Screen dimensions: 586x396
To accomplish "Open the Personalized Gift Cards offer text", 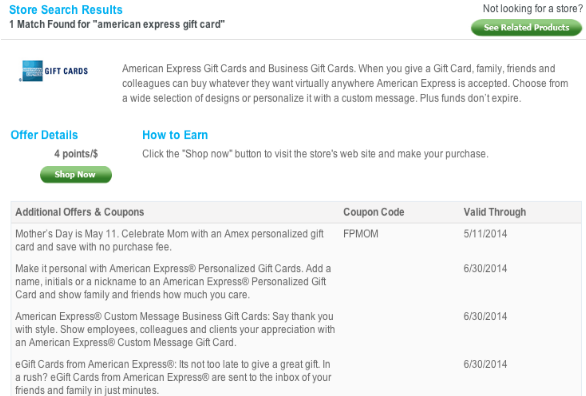I will 173,281.
